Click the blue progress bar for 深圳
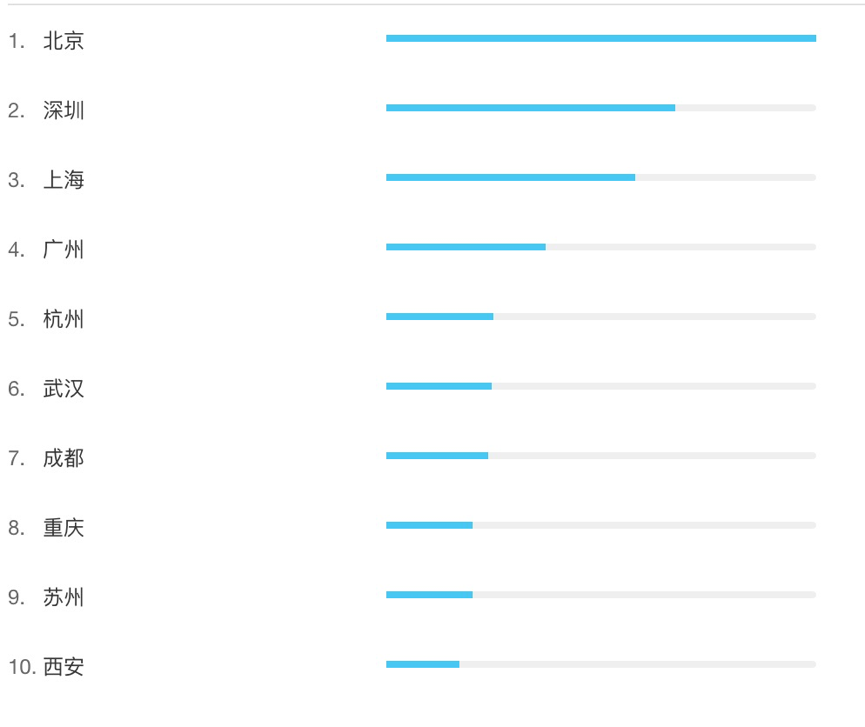The width and height of the screenshot is (865, 727). tap(530, 108)
